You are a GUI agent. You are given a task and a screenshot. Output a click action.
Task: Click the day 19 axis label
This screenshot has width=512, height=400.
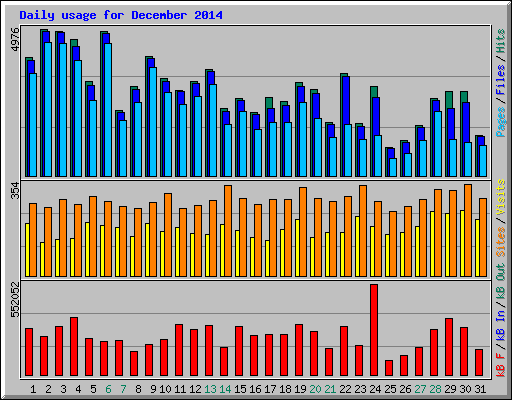300,389
